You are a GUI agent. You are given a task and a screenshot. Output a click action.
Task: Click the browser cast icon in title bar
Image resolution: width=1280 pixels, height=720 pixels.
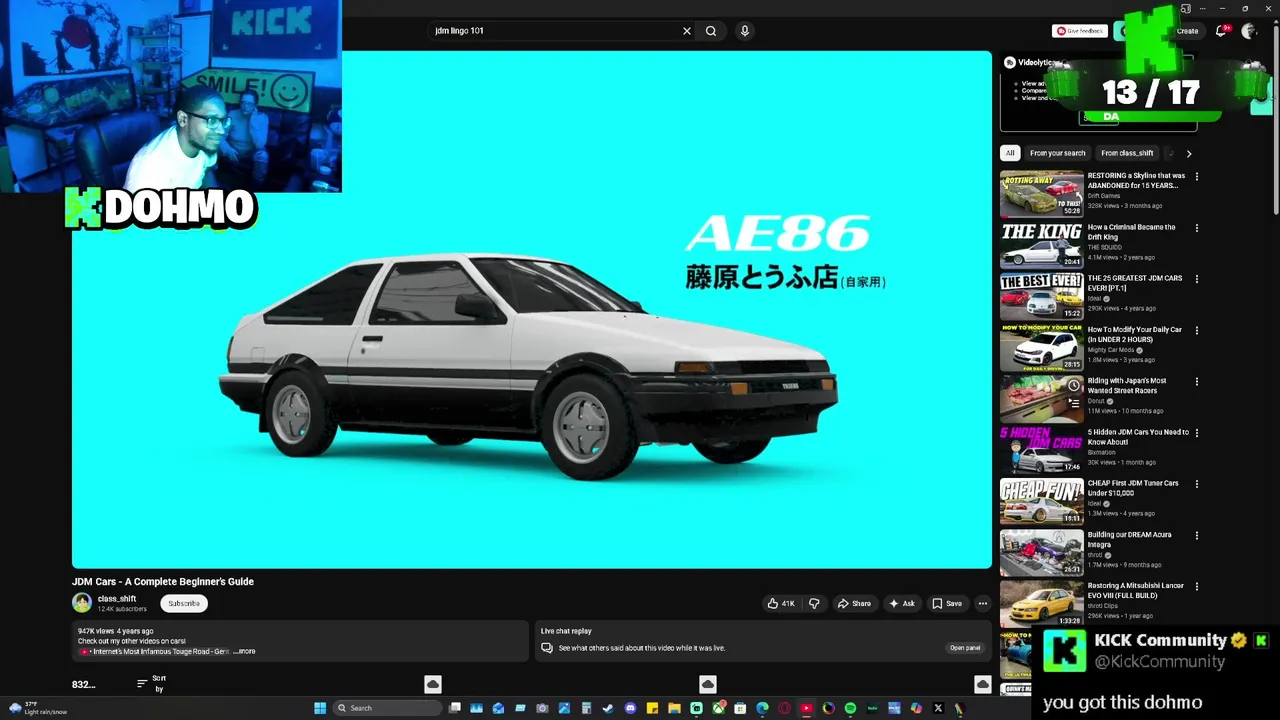tap(1185, 8)
